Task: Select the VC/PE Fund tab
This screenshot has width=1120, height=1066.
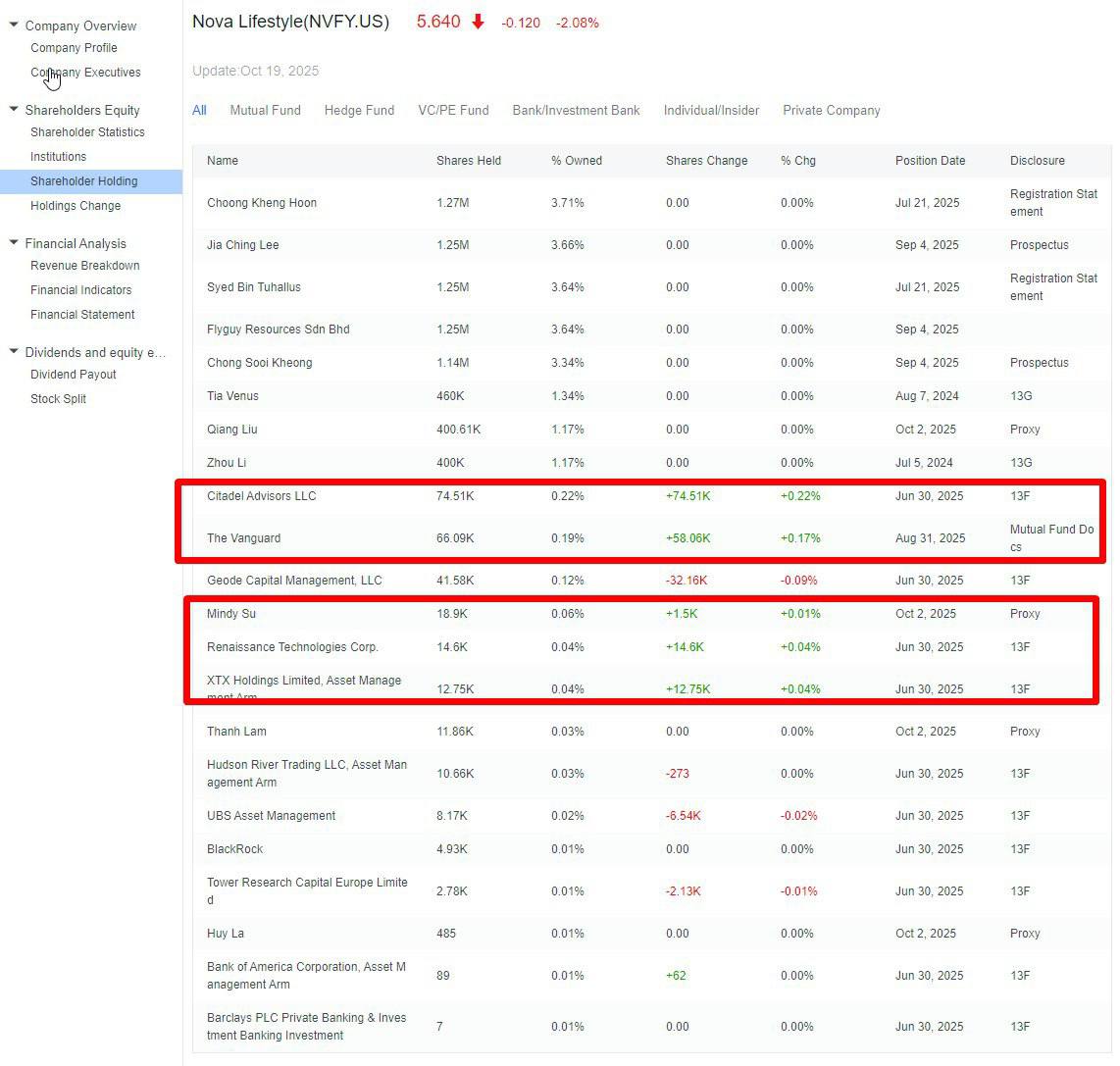Action: coord(453,110)
